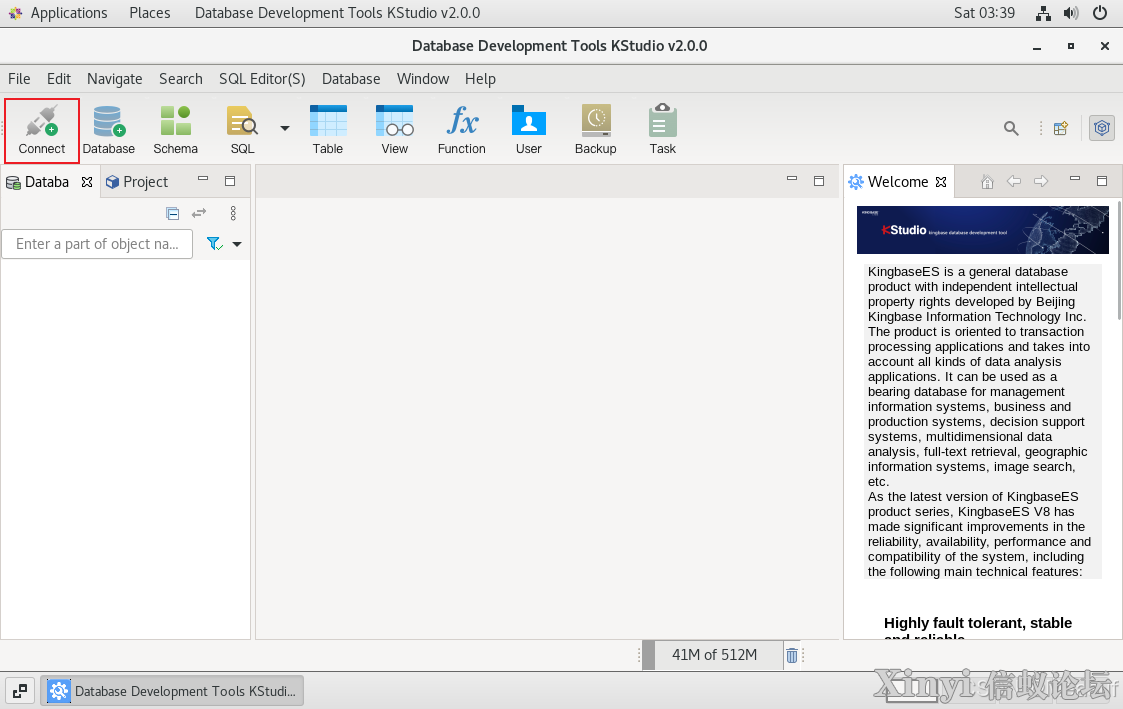Create a new Database from toolbar
Viewport: 1123px width, 709px height.
109,130
